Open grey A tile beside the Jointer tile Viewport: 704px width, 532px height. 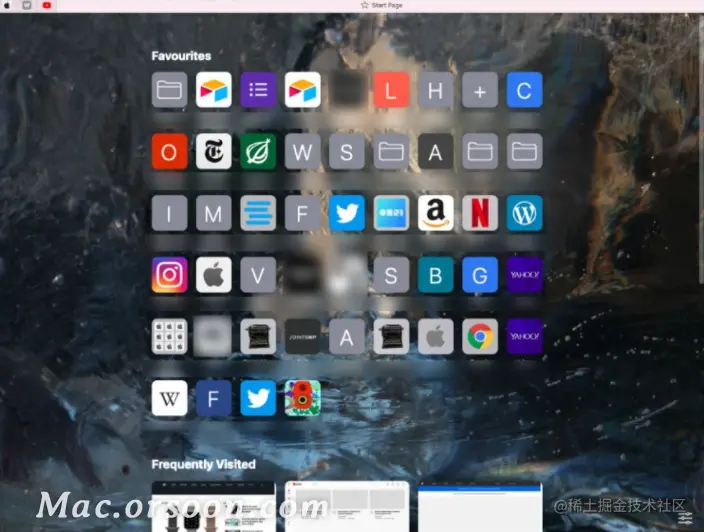click(347, 336)
